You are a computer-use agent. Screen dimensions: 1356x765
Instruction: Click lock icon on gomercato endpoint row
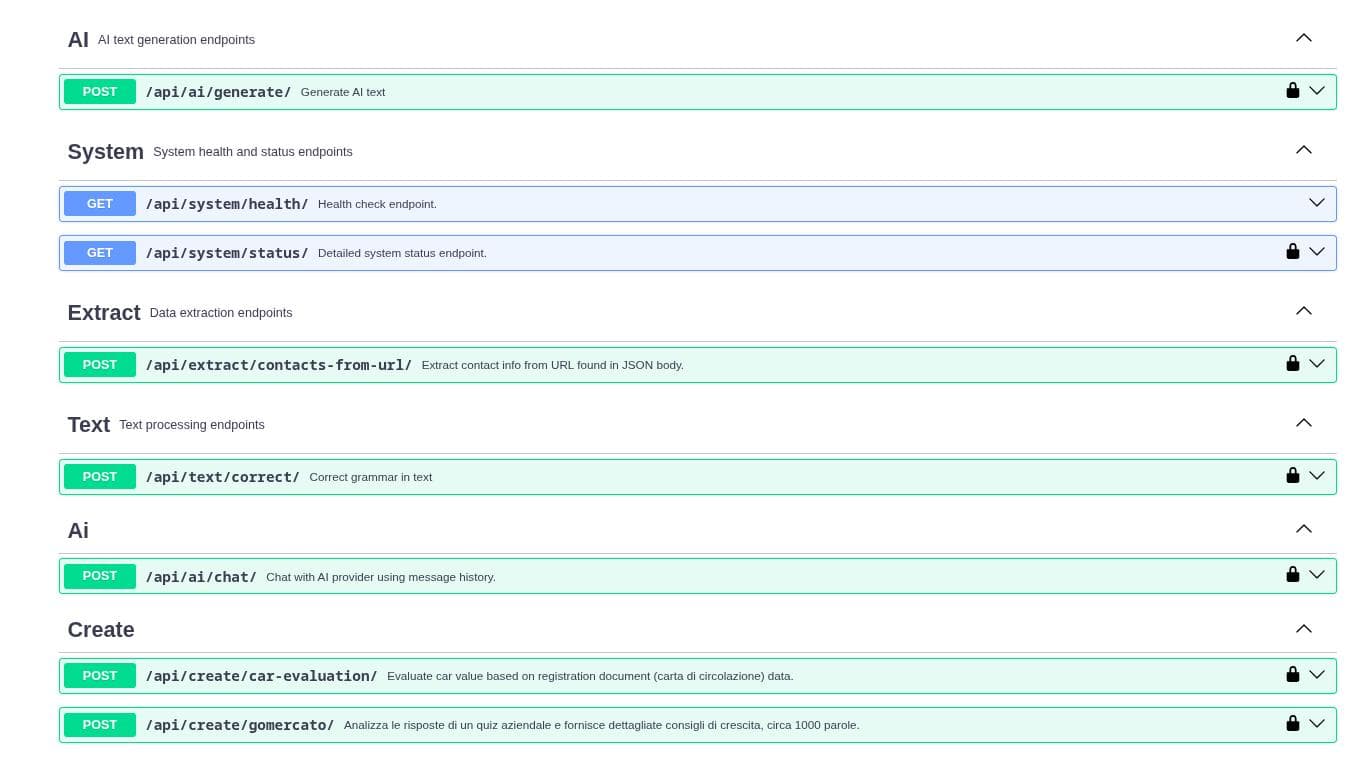tap(1292, 724)
